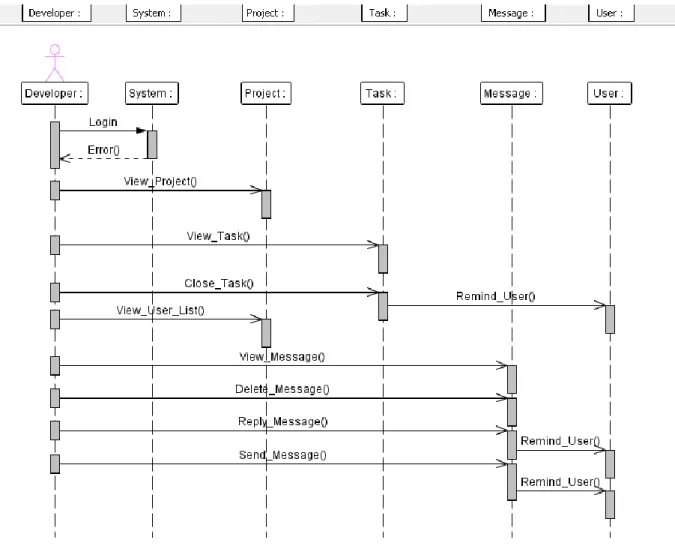This screenshot has height=546, width=675.
Task: Select Remind_User() label below Send_Message arrow
Action: click(560, 482)
